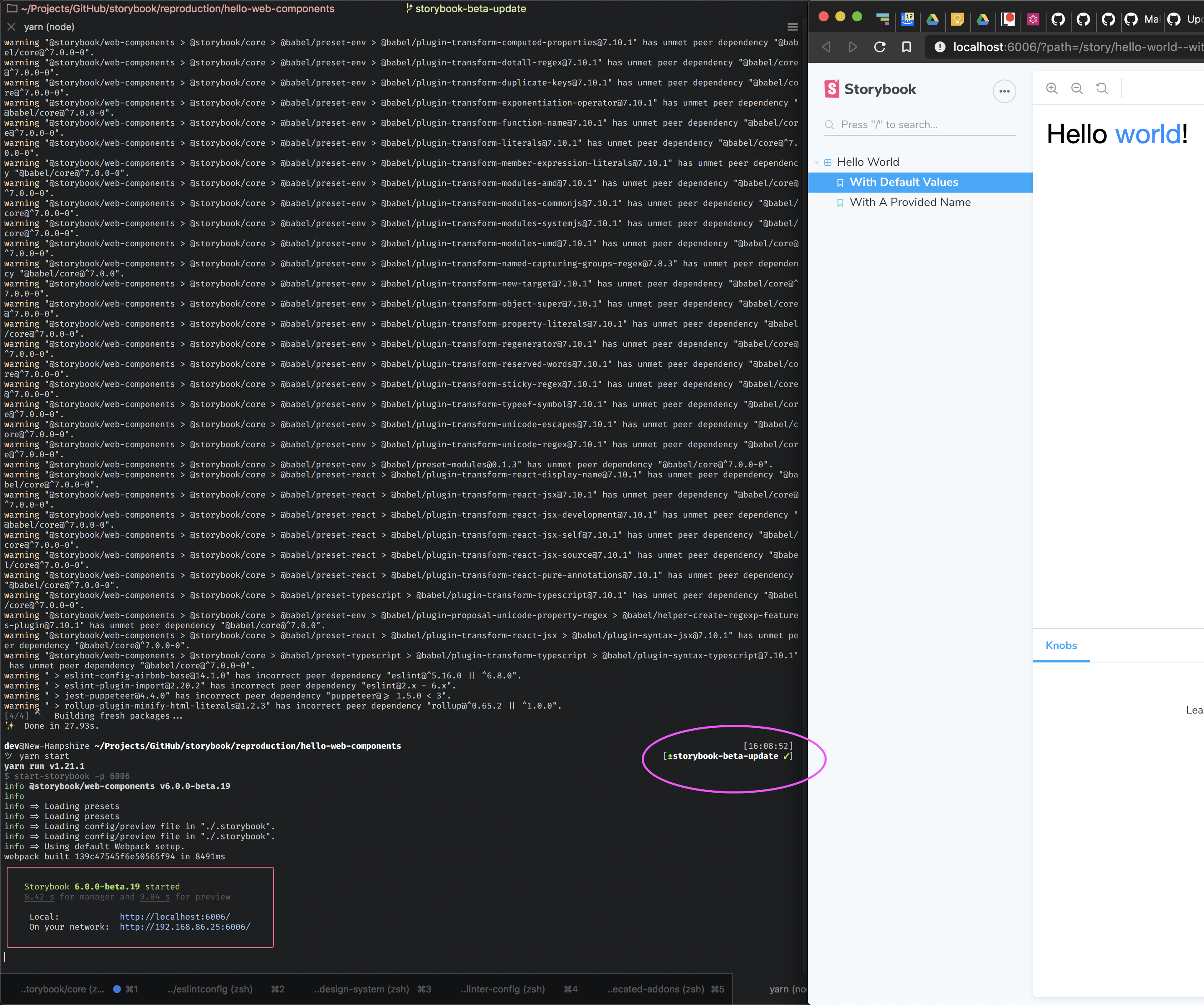
Task: Zoom in the story preview canvas
Action: [1052, 89]
